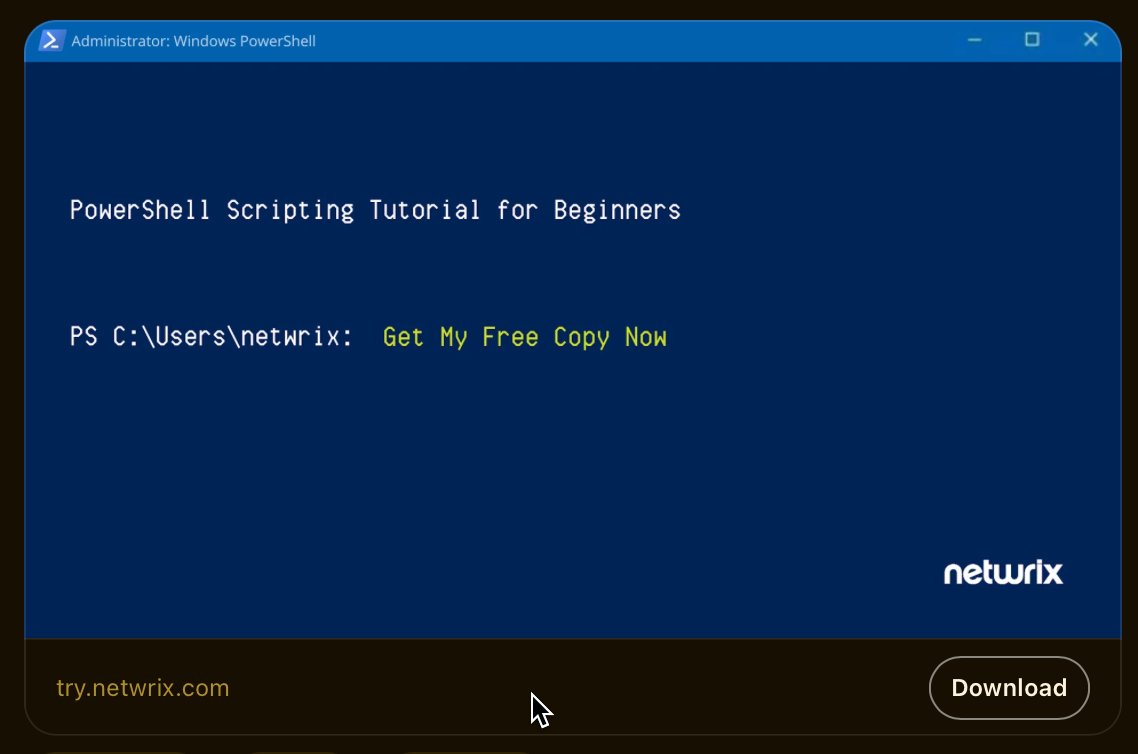Click the Get My Free Copy Now text
Image resolution: width=1138 pixels, height=754 pixels.
(525, 337)
